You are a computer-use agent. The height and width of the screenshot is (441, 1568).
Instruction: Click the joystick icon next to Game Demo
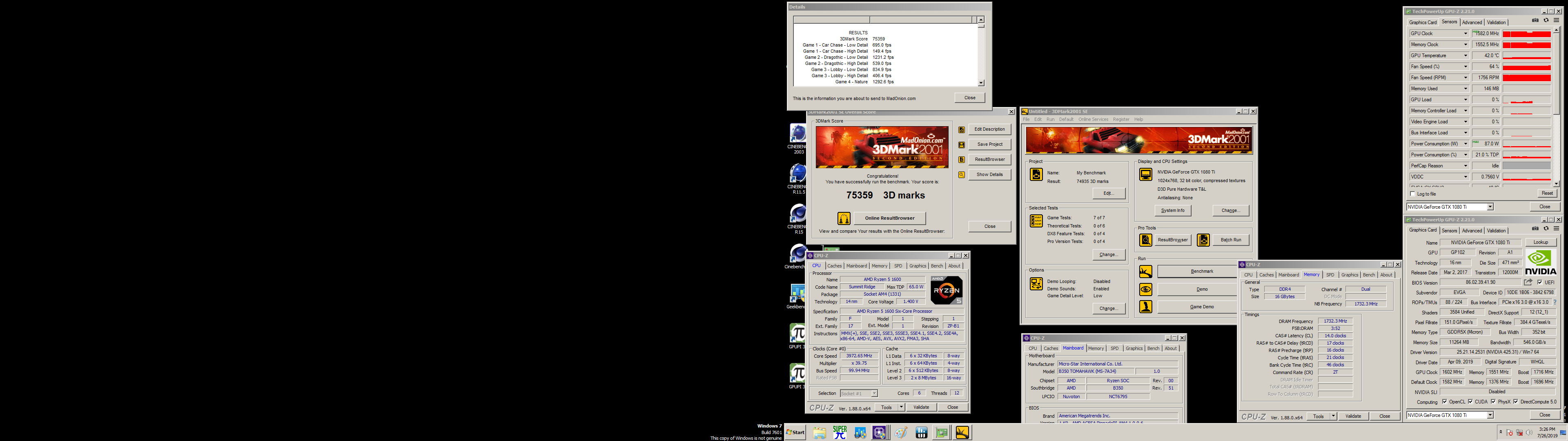pos(1145,307)
